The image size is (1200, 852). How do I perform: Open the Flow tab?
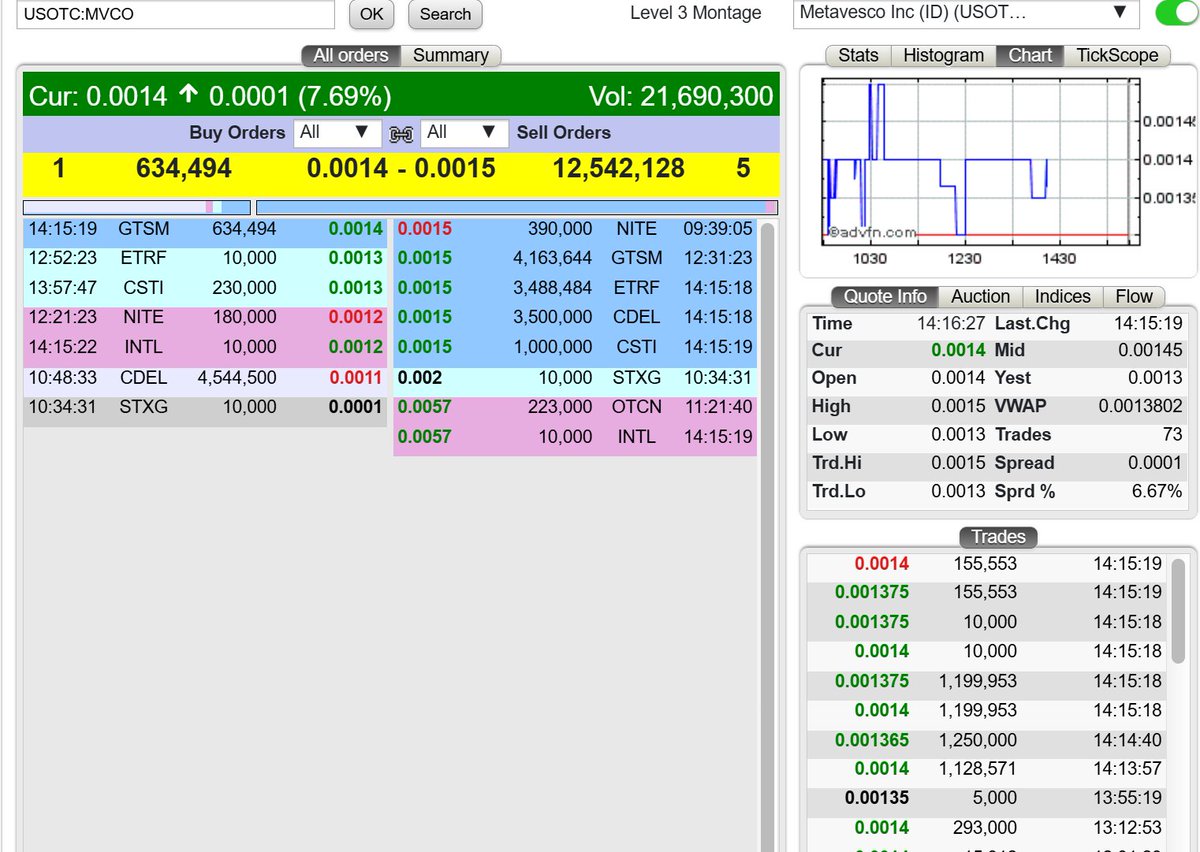[1134, 296]
